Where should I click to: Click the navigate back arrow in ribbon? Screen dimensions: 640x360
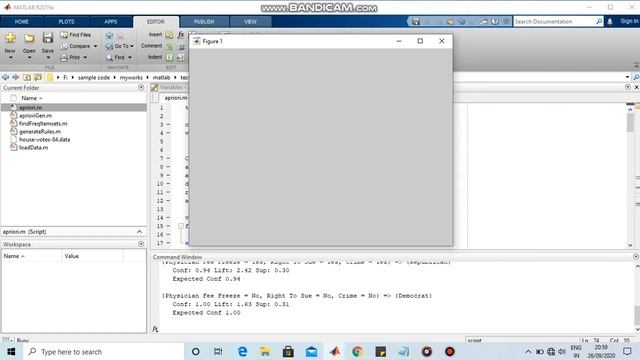109,36
